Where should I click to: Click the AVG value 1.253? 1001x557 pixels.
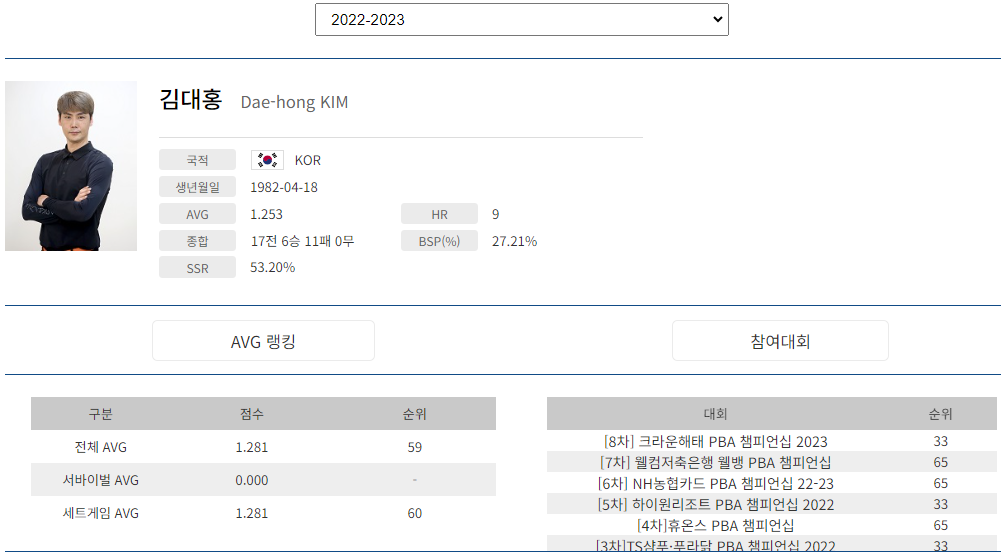(x=266, y=214)
